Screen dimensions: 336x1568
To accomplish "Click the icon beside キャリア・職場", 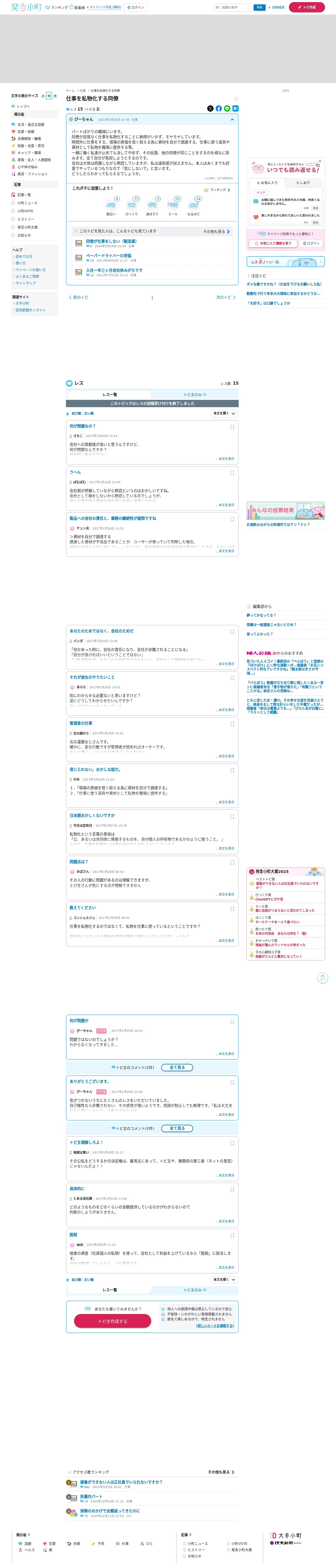I will [x=13, y=153].
